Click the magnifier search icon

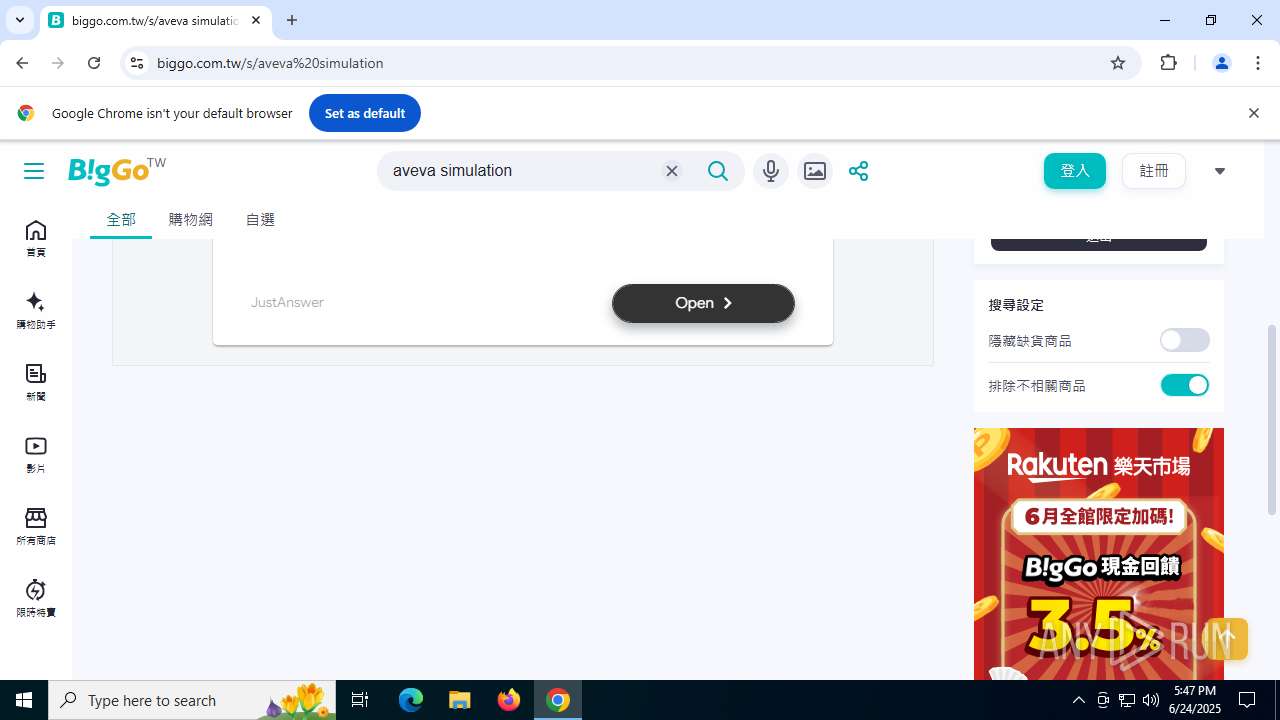(718, 171)
